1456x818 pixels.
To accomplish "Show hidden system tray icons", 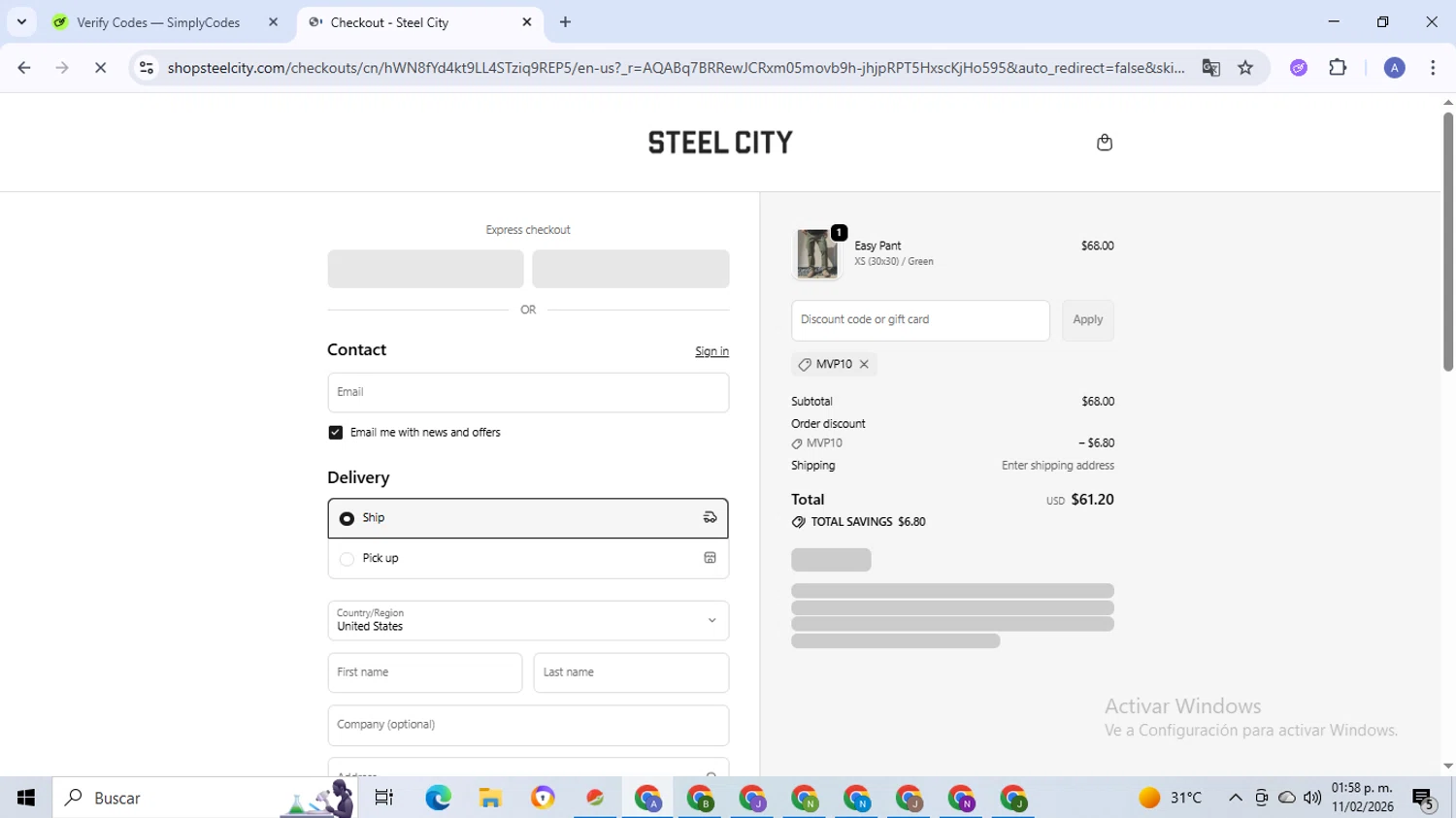I will click(1235, 798).
